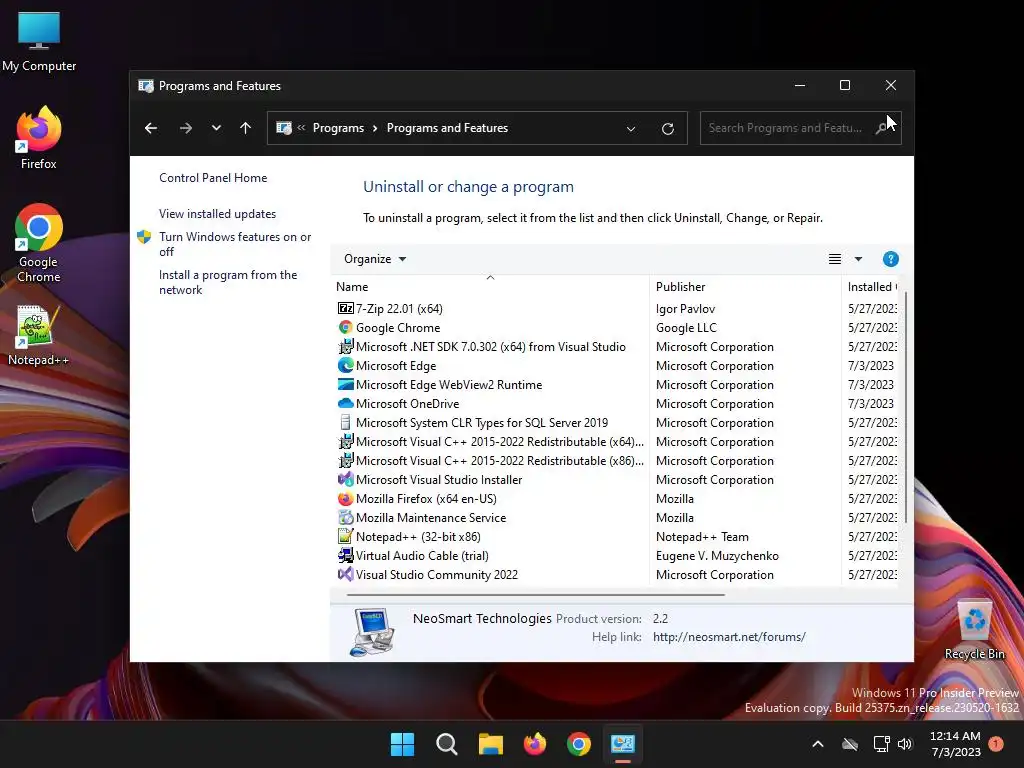Image resolution: width=1024 pixels, height=768 pixels.
Task: Click the notification badge in system tray
Action: 996,744
